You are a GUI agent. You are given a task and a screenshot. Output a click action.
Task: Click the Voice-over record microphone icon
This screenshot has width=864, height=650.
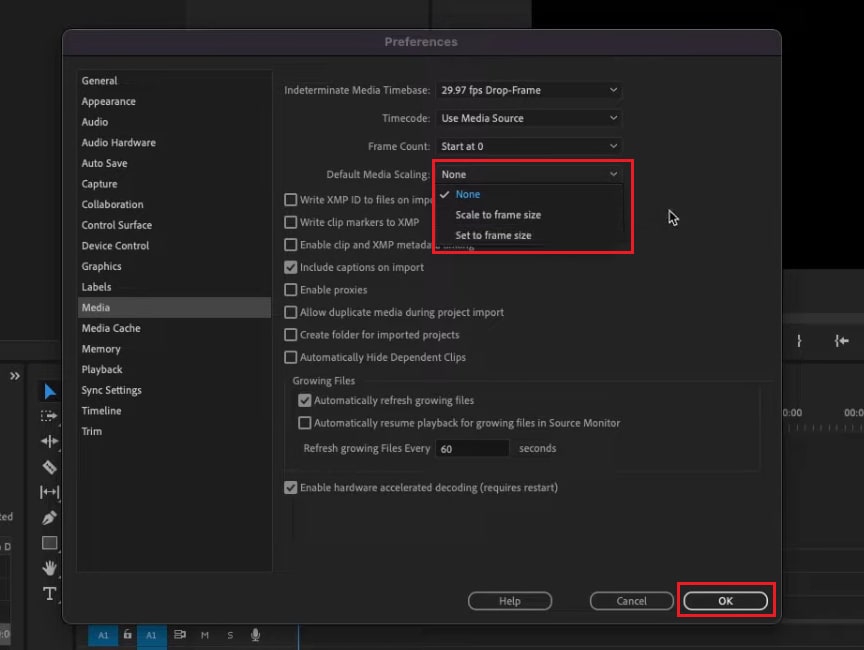(256, 634)
